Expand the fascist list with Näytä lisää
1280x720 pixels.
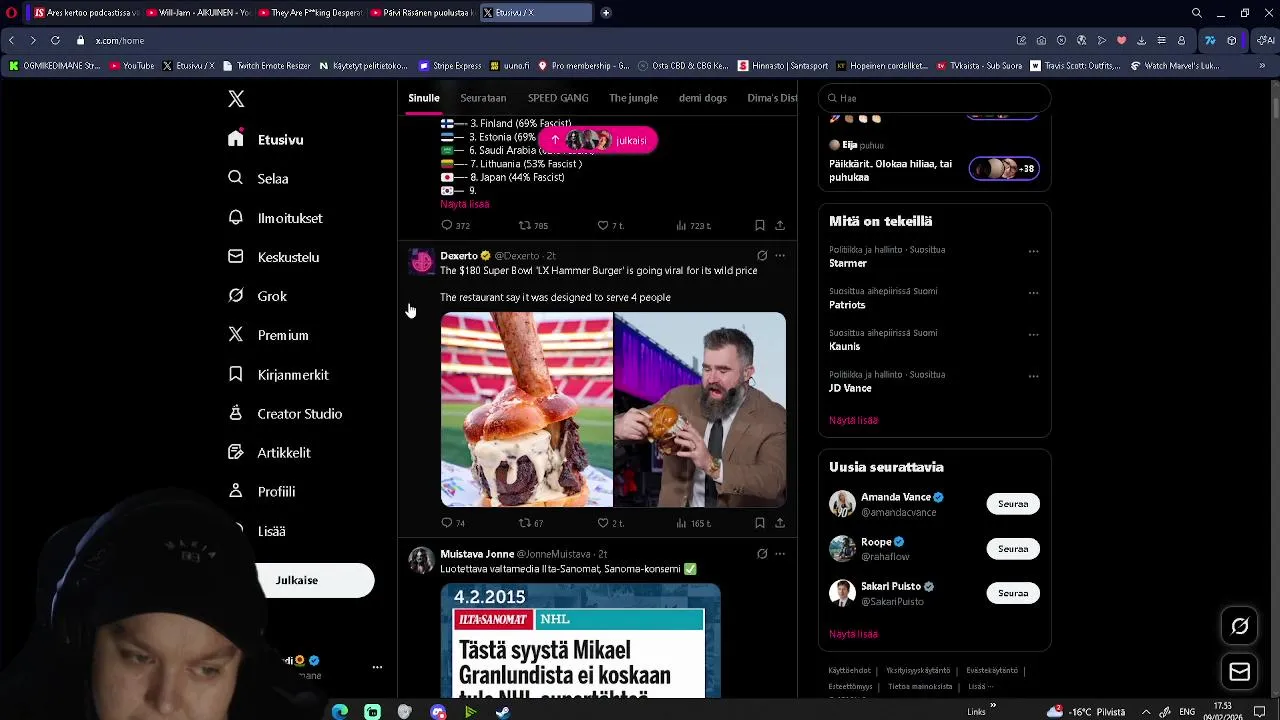465,204
